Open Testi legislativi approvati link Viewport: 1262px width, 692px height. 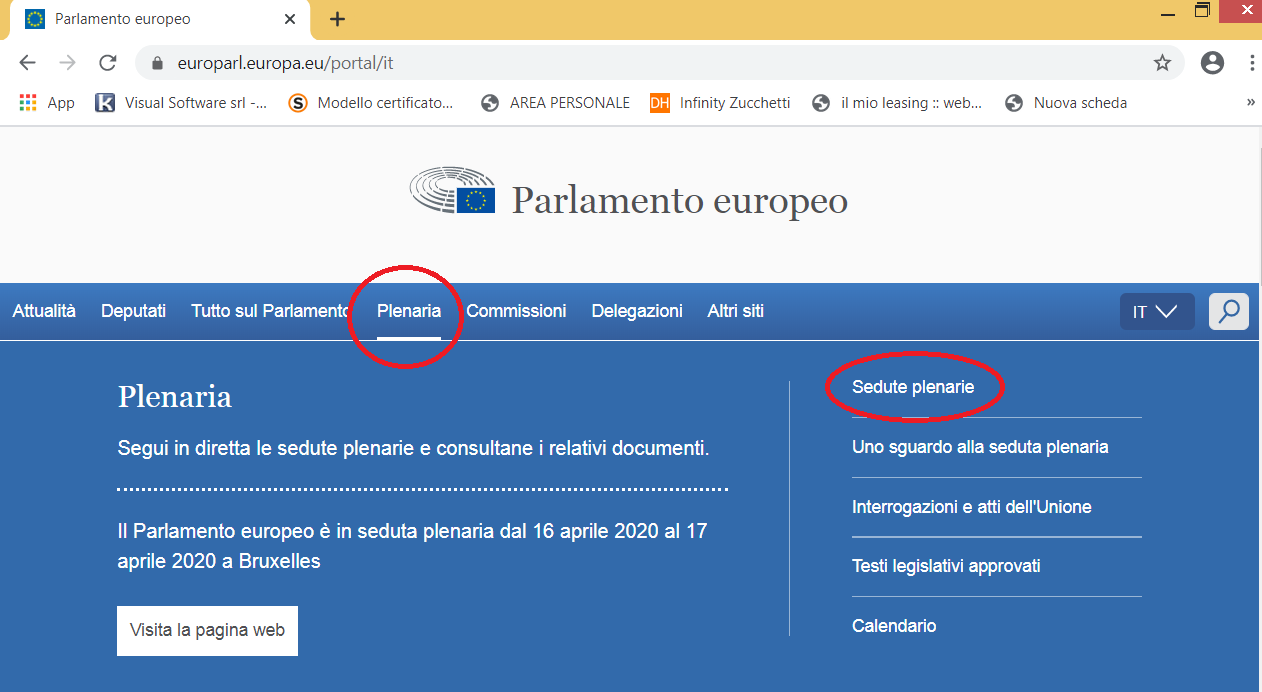tap(946, 566)
